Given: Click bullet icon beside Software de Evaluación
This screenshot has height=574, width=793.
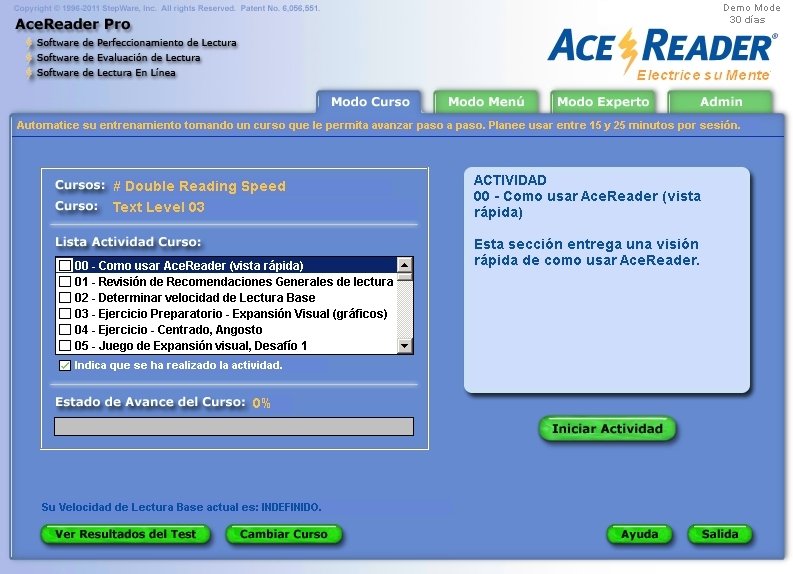Looking at the screenshot, I should tap(30, 58).
